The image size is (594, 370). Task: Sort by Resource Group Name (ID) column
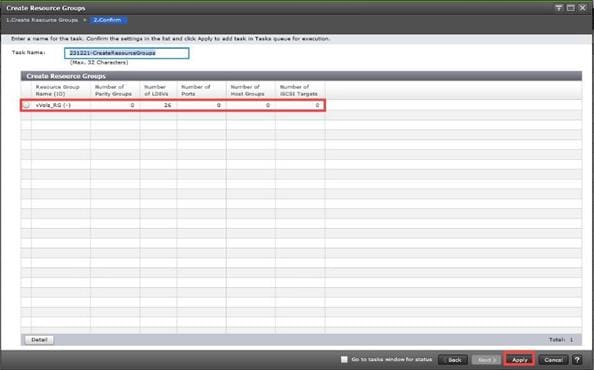coord(61,90)
